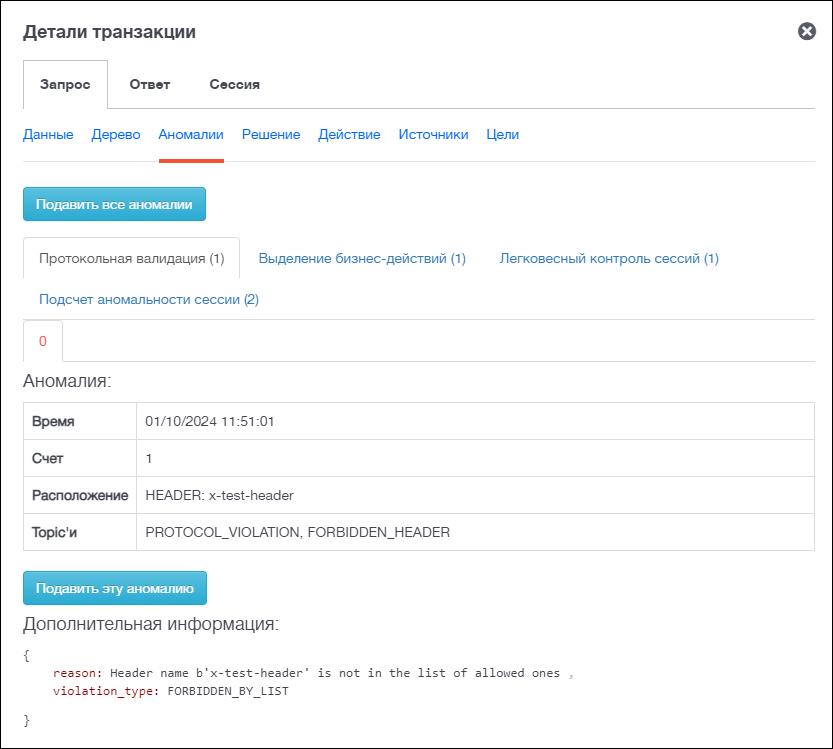Viewport: 833px width, 749px height.
Task: Click the Счет value 1
Action: point(149,458)
